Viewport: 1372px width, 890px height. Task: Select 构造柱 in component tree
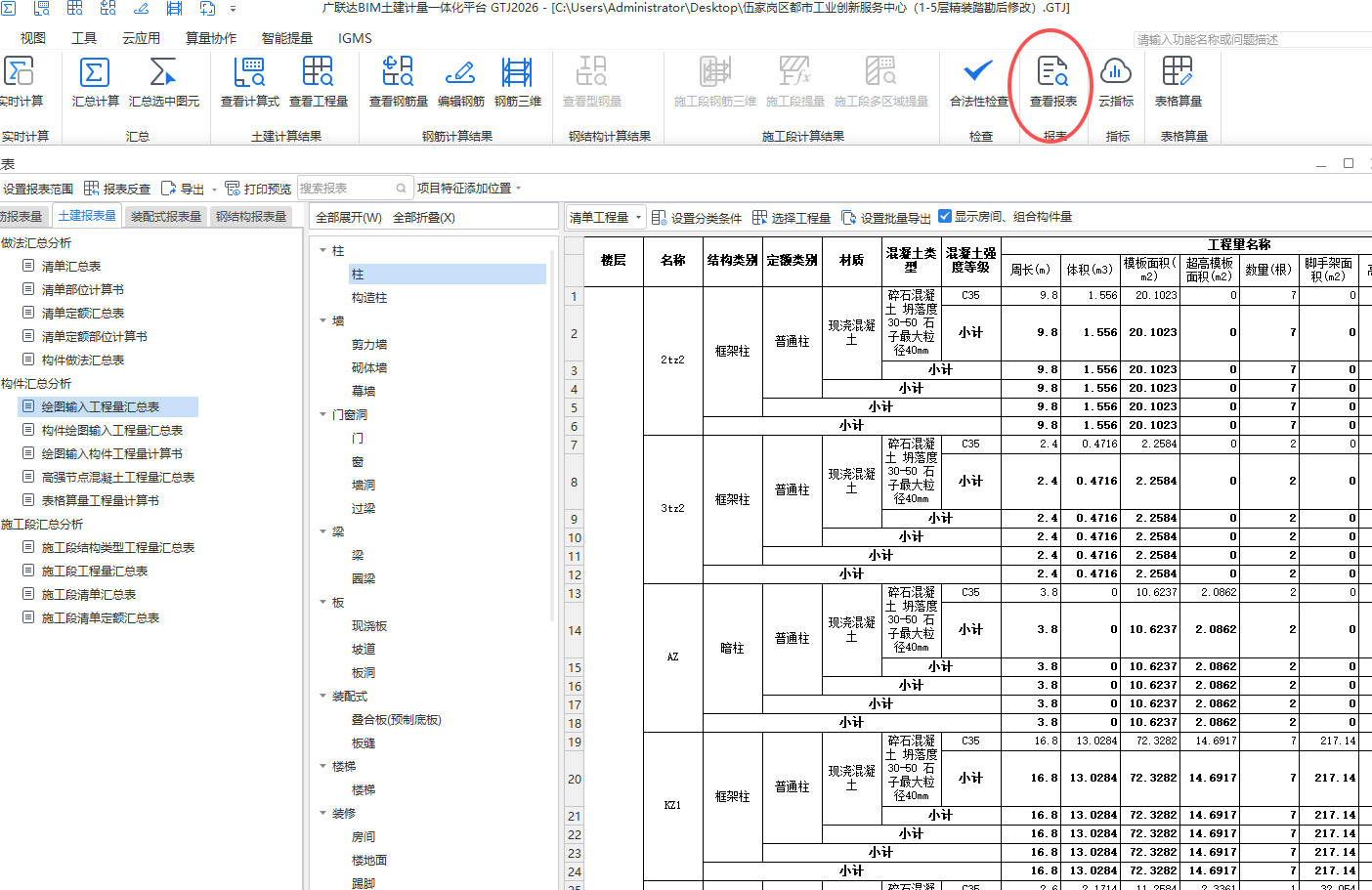[369, 297]
